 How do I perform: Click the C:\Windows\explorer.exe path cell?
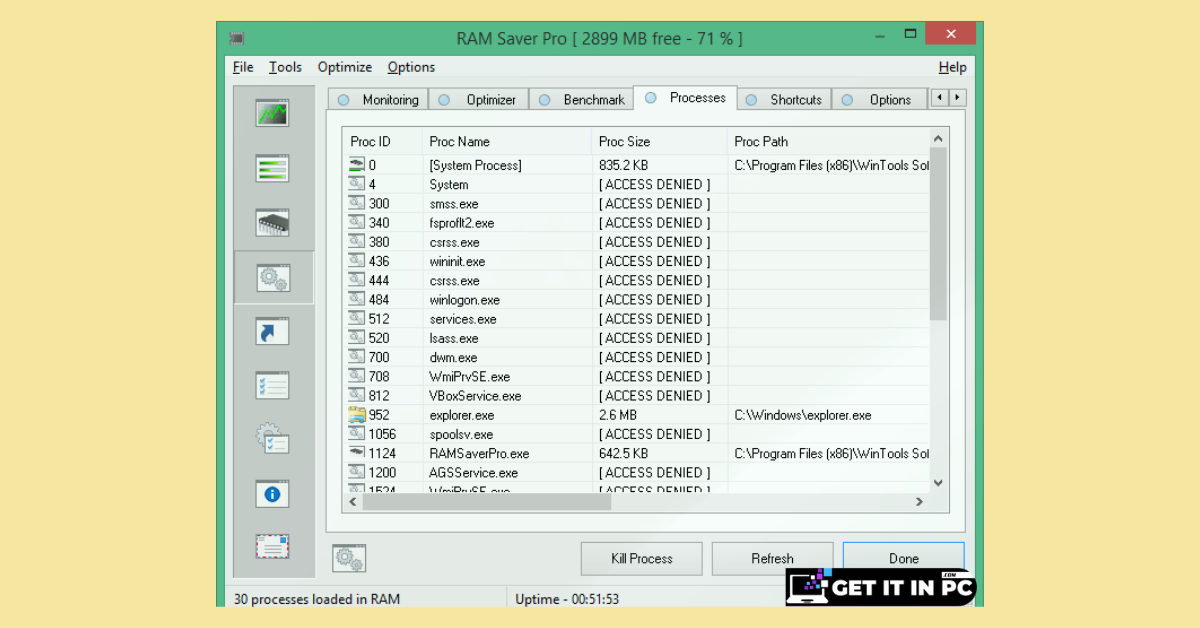point(802,415)
